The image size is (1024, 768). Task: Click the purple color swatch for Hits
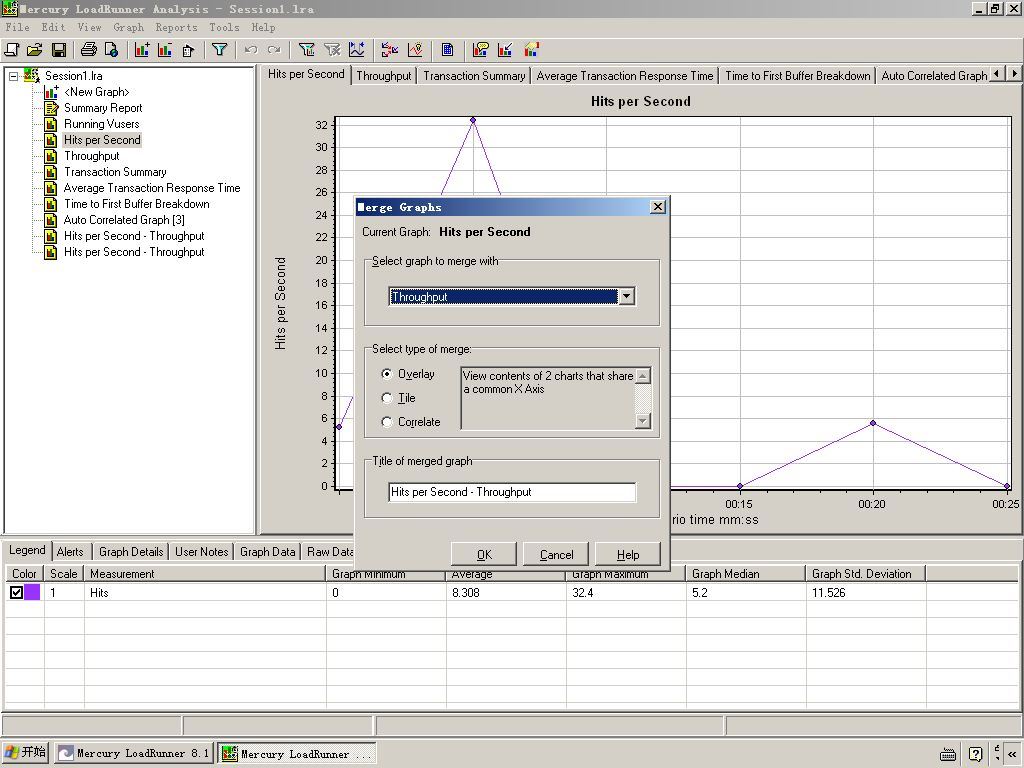click(x=32, y=592)
